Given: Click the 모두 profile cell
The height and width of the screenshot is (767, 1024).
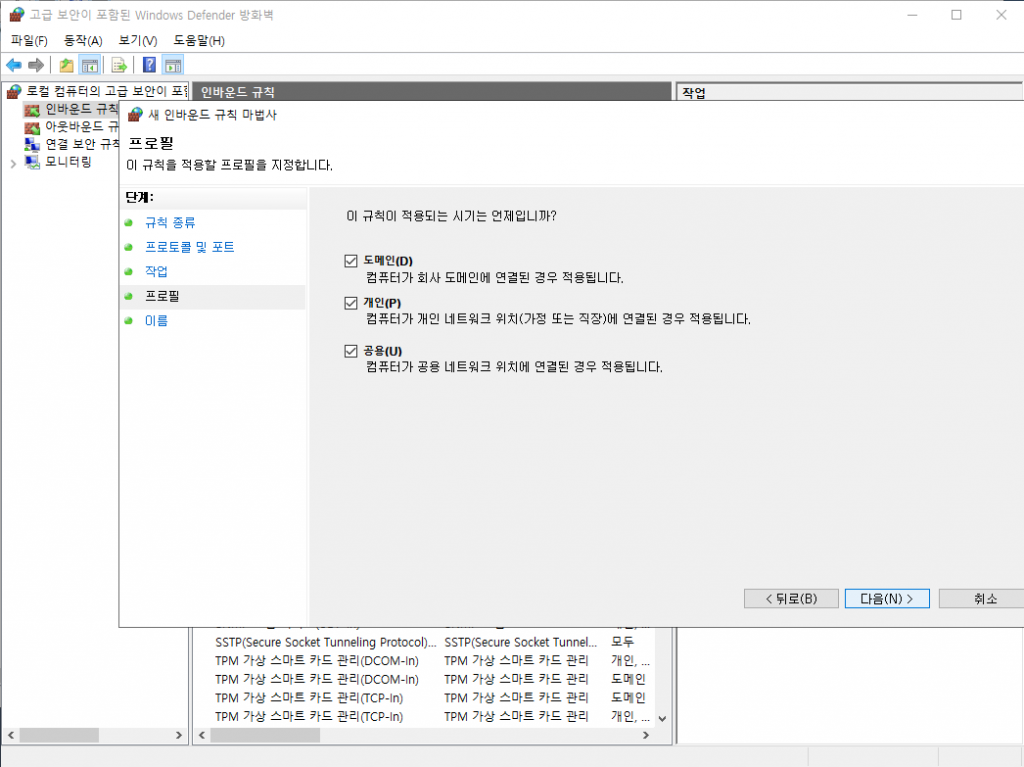Looking at the screenshot, I should pos(622,642).
